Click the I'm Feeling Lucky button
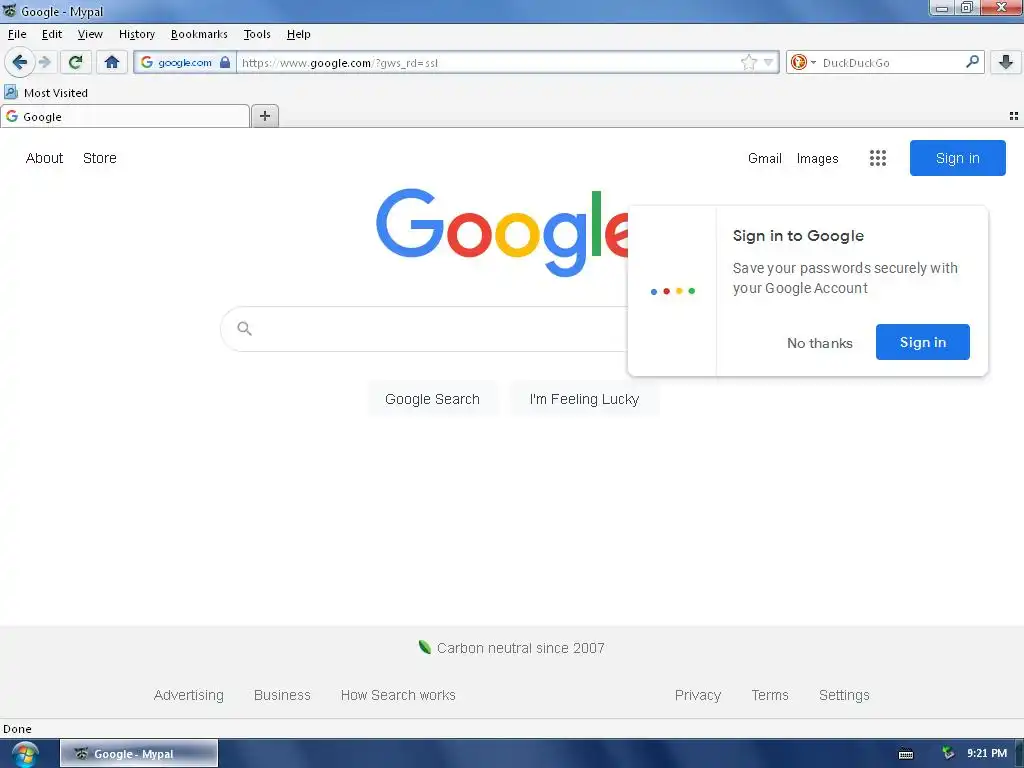 (x=584, y=399)
